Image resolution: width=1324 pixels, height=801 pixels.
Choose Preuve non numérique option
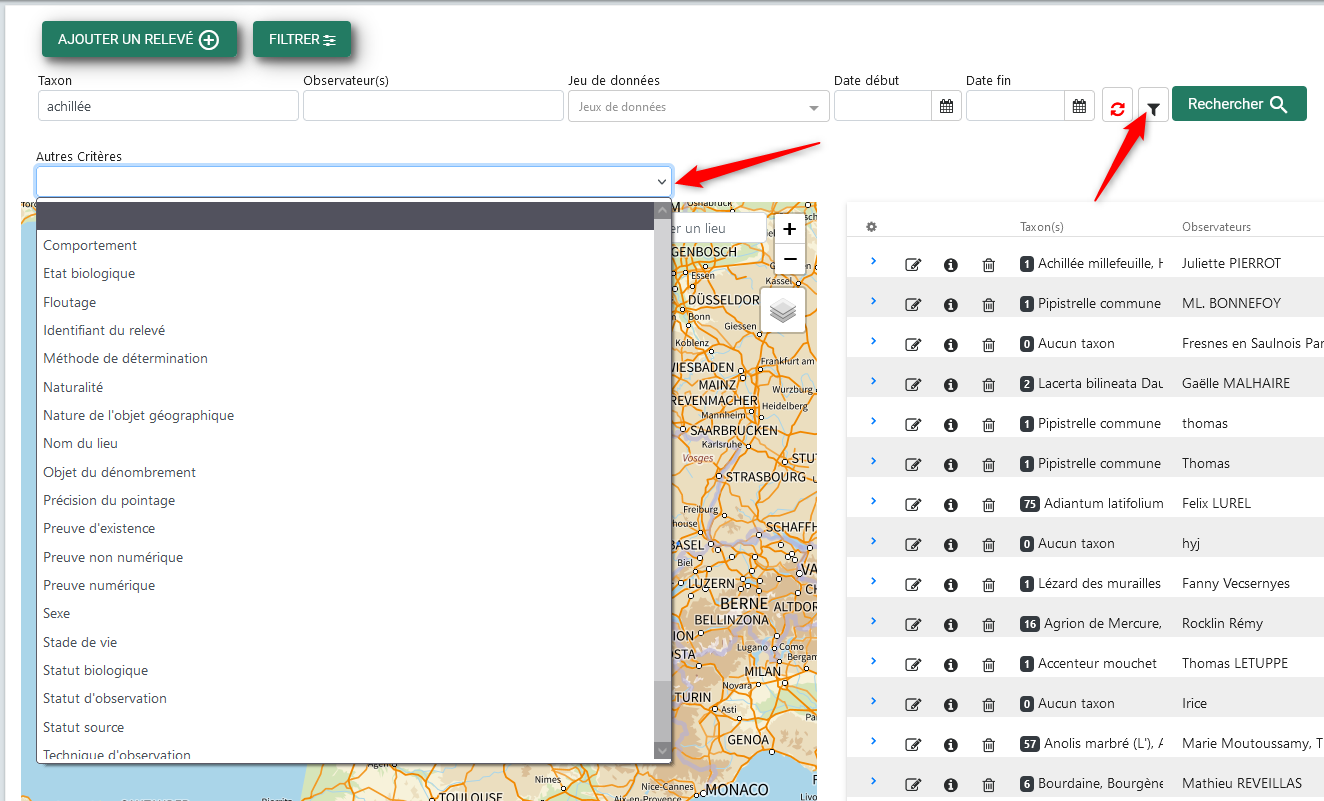click(x=346, y=557)
